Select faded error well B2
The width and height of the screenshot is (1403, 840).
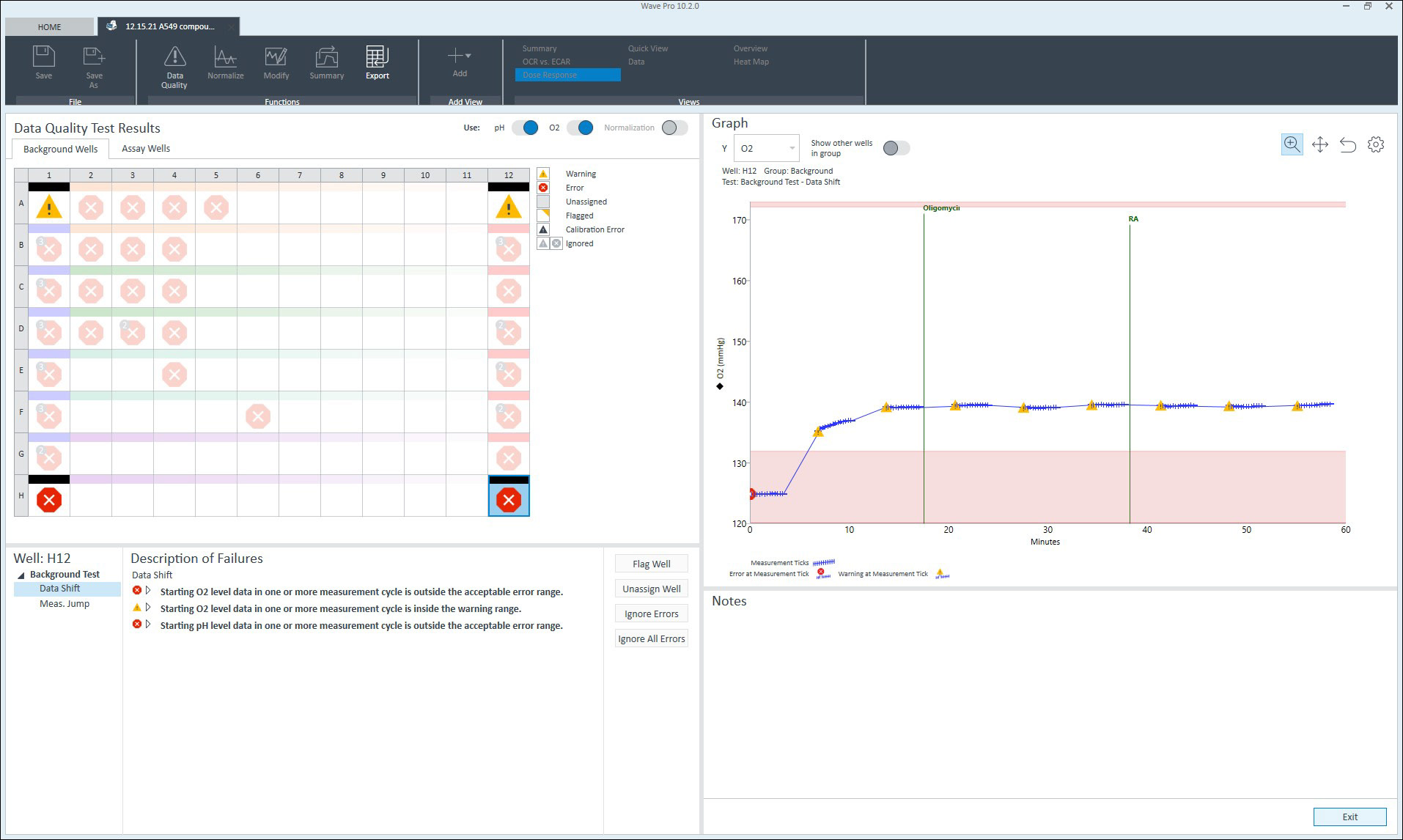click(91, 249)
